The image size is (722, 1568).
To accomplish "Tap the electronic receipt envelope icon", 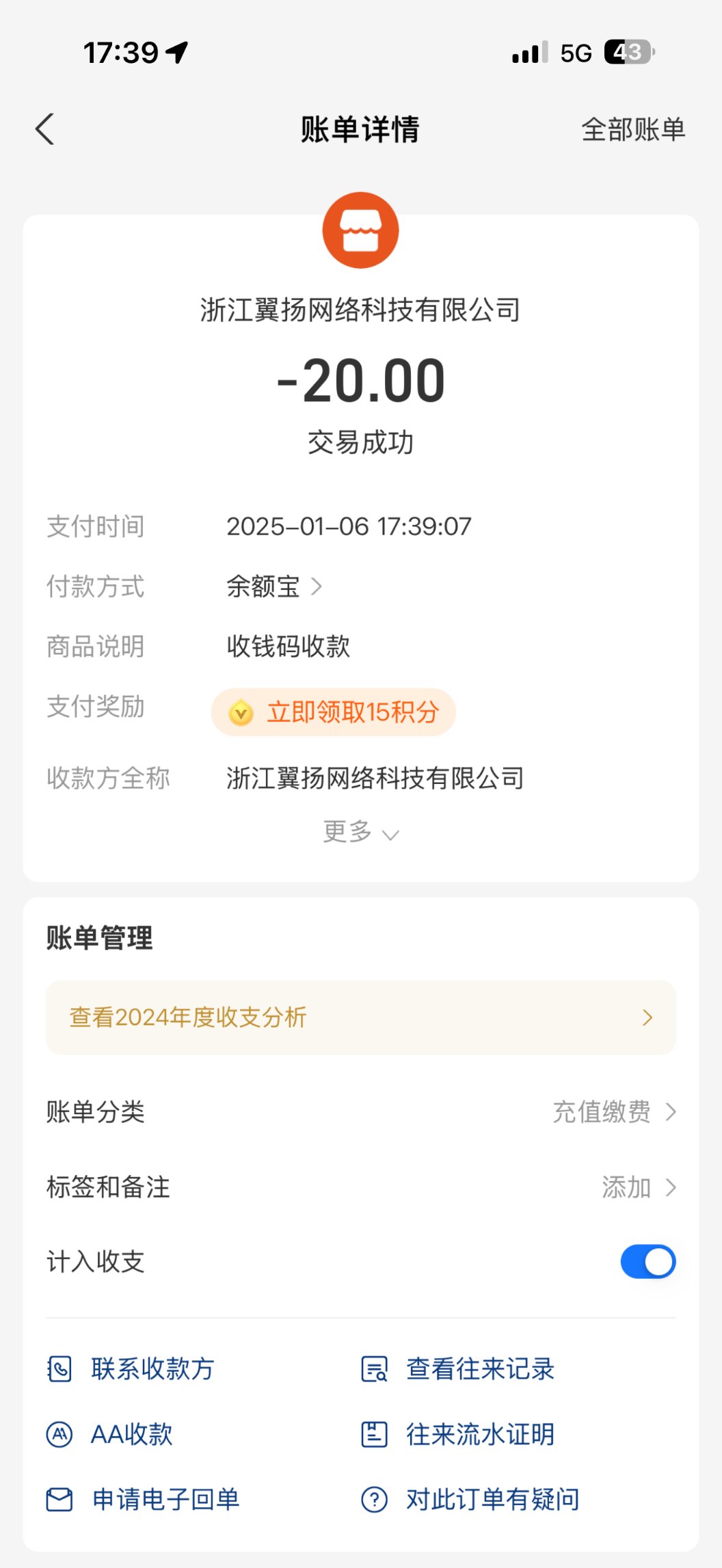I will [x=59, y=1500].
